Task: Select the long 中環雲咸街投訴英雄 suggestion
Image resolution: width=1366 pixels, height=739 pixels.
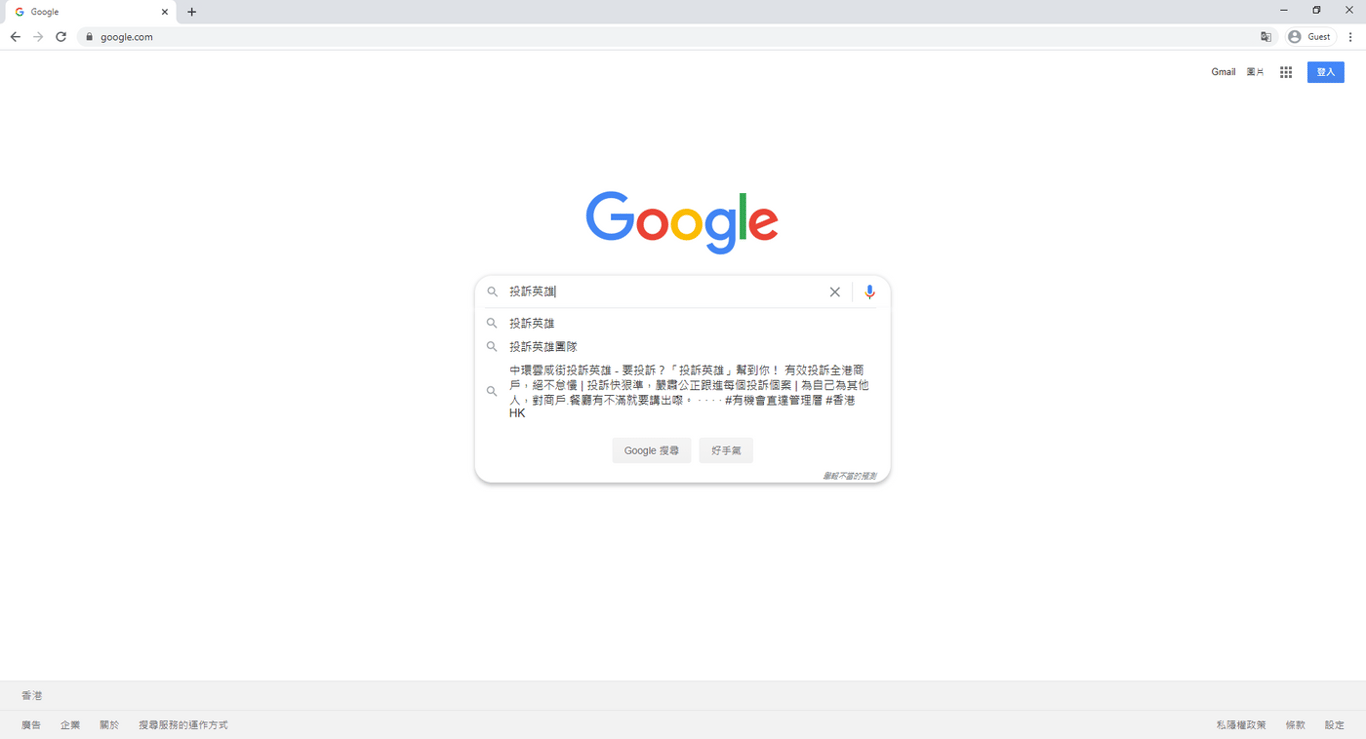Action: click(682, 391)
